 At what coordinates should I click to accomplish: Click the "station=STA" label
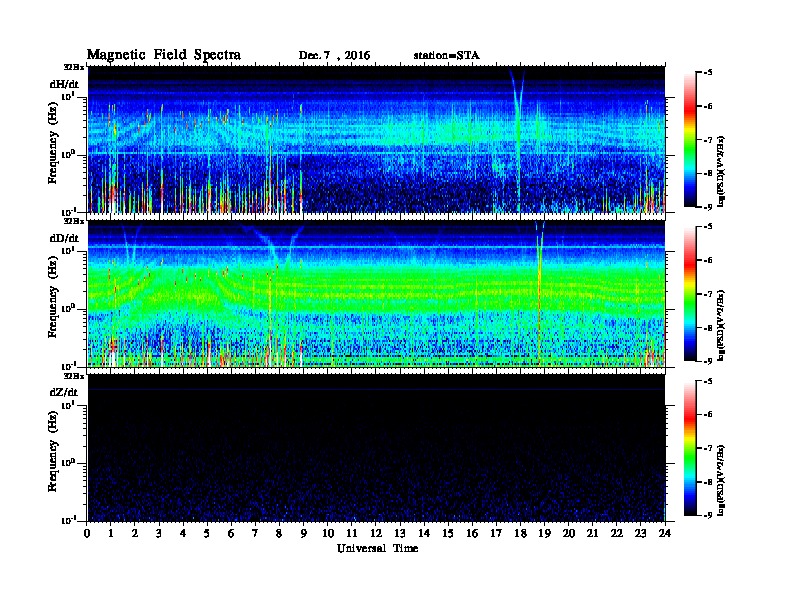(x=447, y=56)
